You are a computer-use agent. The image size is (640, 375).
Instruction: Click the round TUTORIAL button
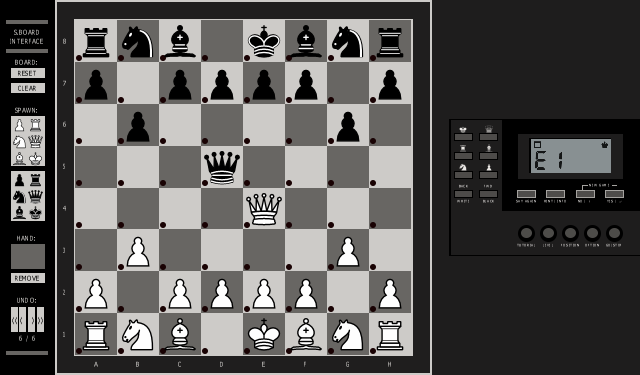click(x=526, y=233)
